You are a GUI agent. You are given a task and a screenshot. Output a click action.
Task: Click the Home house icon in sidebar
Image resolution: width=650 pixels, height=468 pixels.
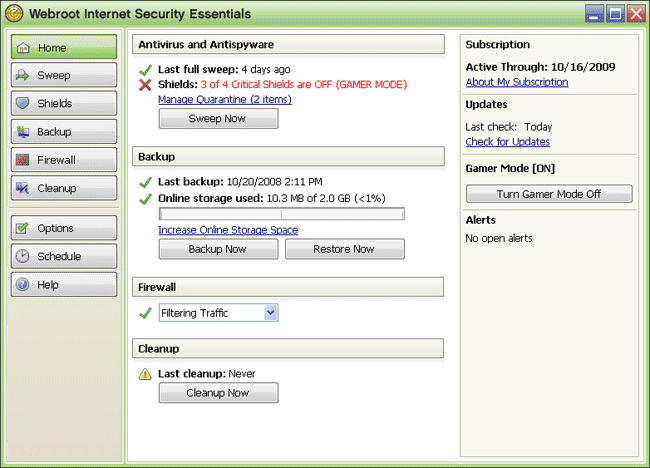point(23,48)
